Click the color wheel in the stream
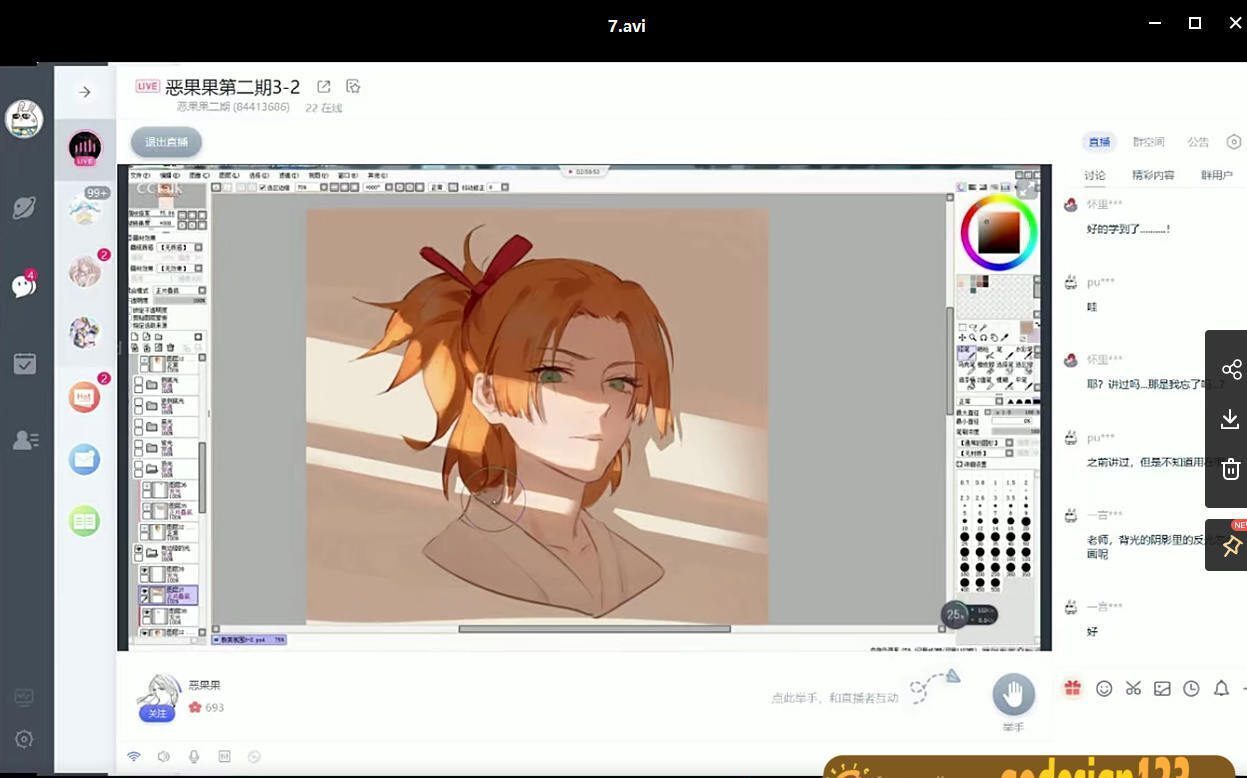 click(x=998, y=231)
